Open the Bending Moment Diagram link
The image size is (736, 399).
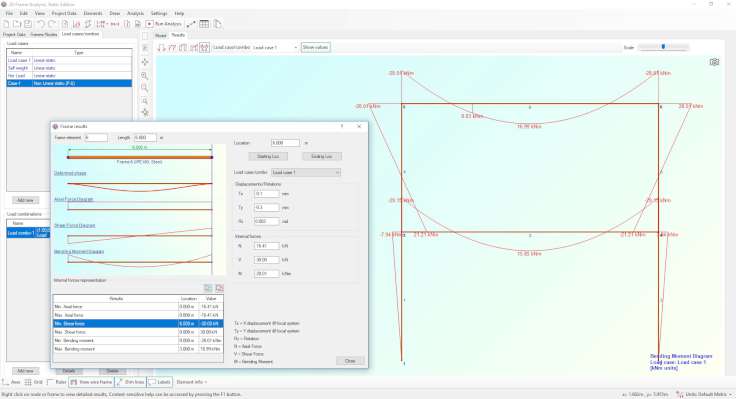coord(79,252)
